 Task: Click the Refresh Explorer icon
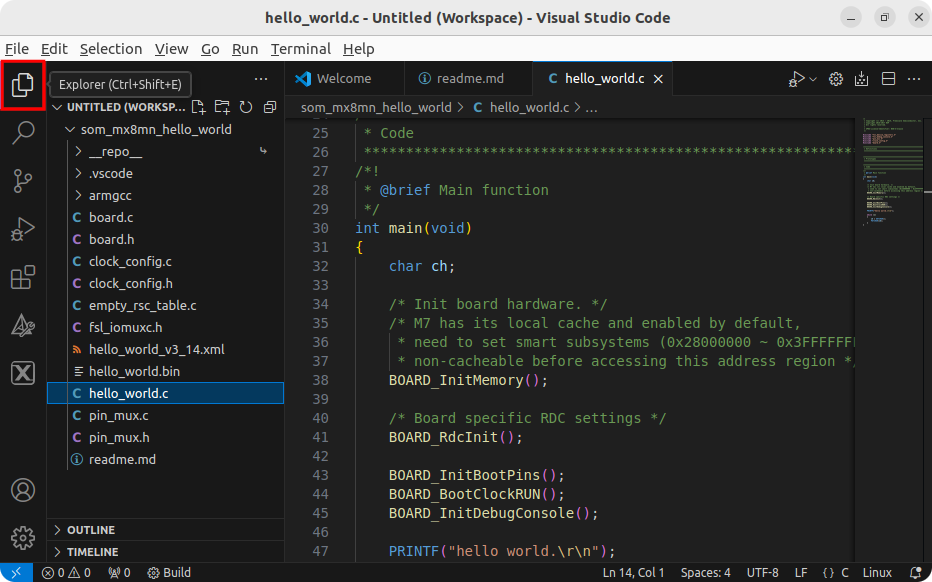click(246, 107)
